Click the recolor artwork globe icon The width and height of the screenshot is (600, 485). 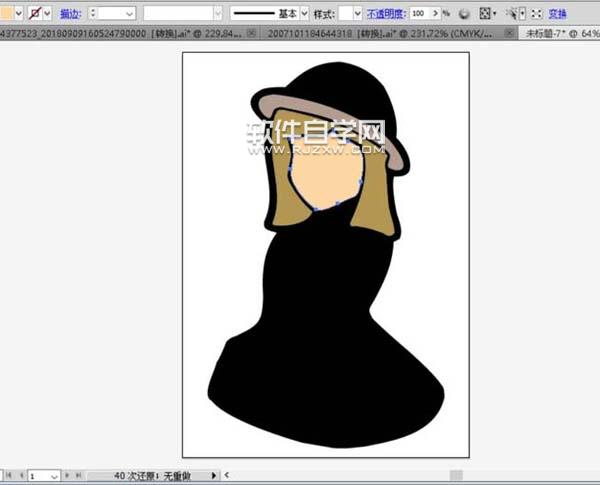coord(463,14)
